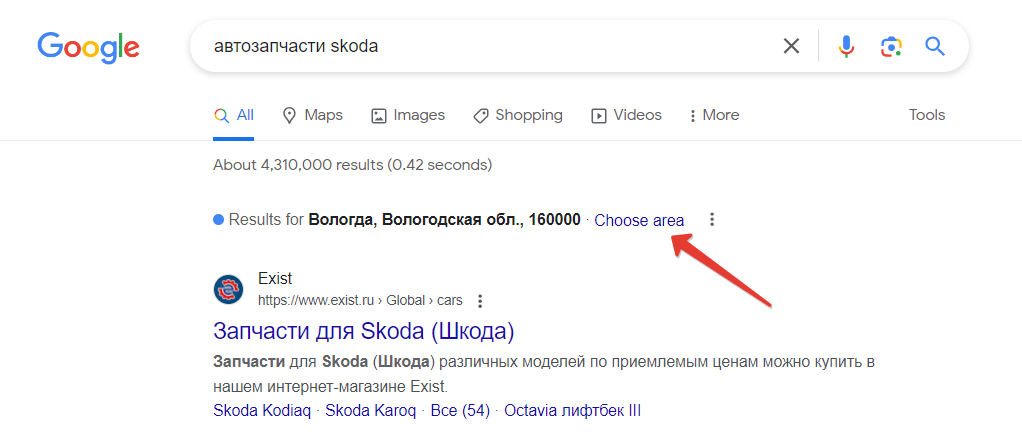Open the Tools options
1022x437 pixels.
point(927,115)
